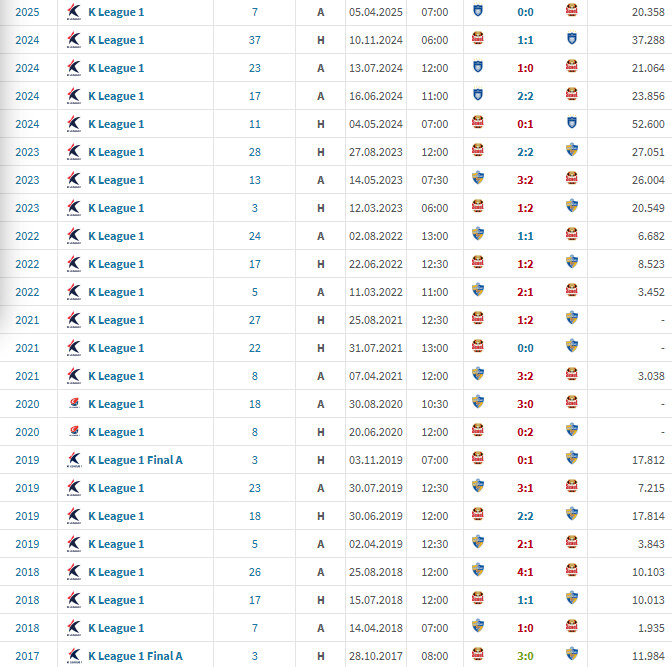Click away crest in 07.04.2021 row
The image size is (672, 667).
point(572,374)
